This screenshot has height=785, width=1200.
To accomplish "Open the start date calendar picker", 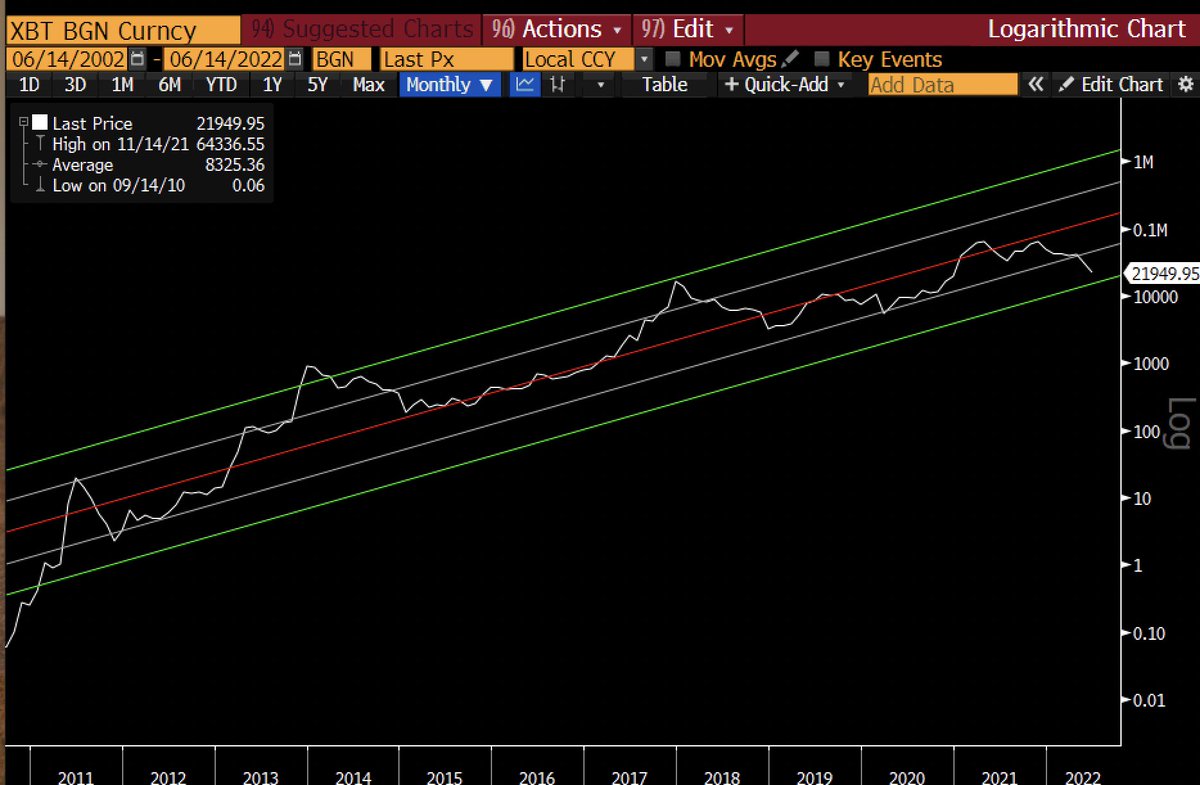I will click(x=138, y=60).
